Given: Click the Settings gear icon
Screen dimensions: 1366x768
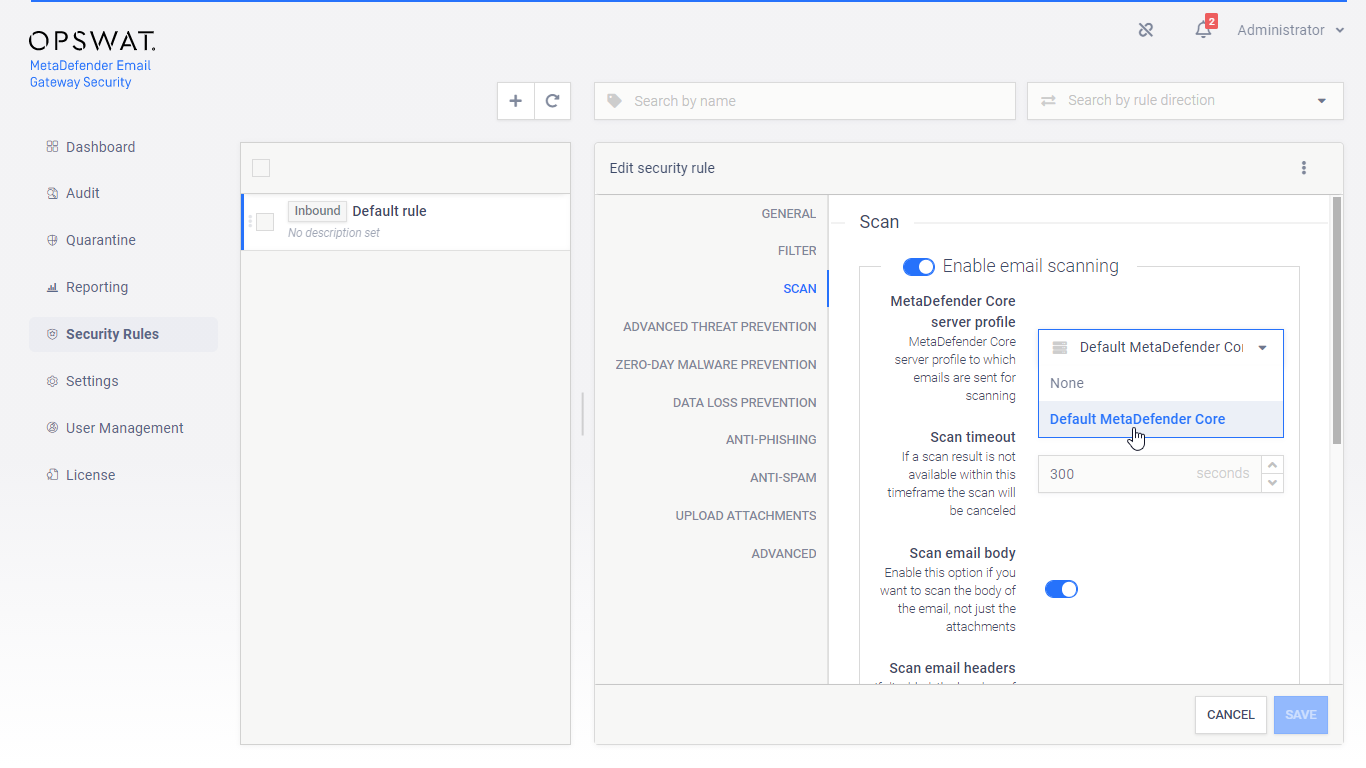Looking at the screenshot, I should point(52,381).
